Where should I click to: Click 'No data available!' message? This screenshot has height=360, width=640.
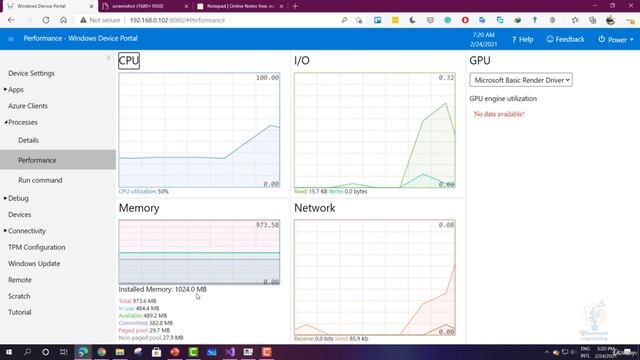pyautogui.click(x=499, y=114)
